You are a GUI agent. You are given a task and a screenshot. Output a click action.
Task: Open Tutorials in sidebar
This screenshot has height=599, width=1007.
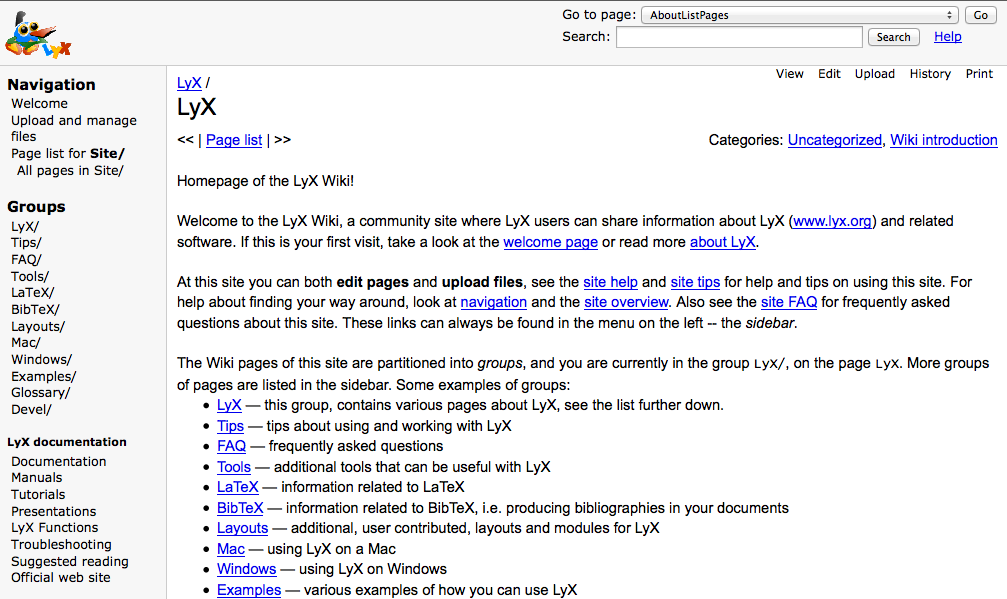point(38,494)
